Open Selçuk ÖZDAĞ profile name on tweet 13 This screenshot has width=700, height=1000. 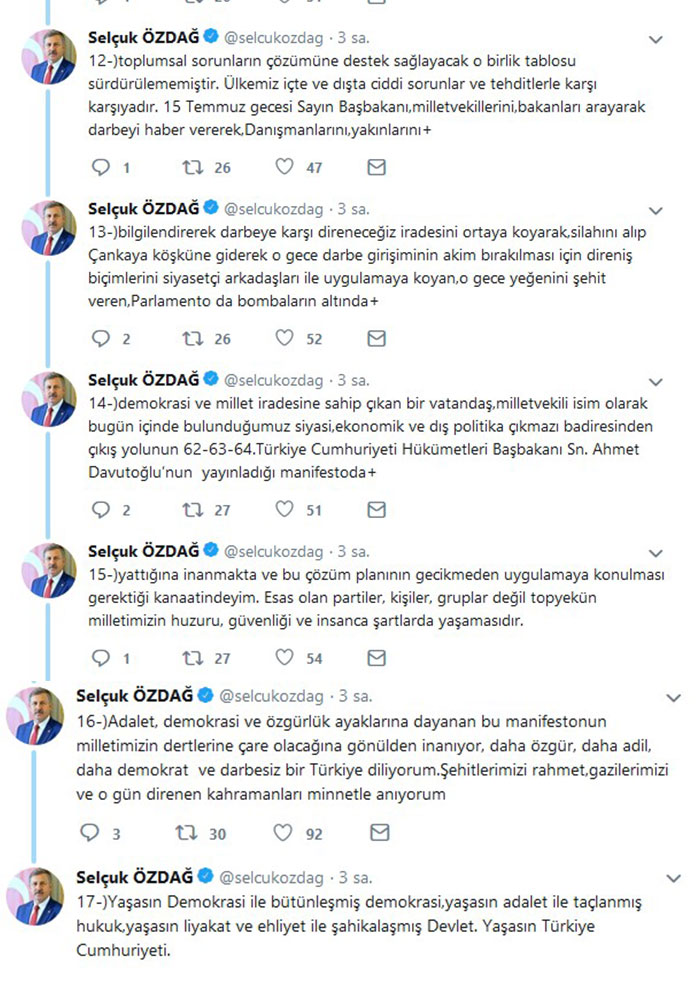(143, 209)
